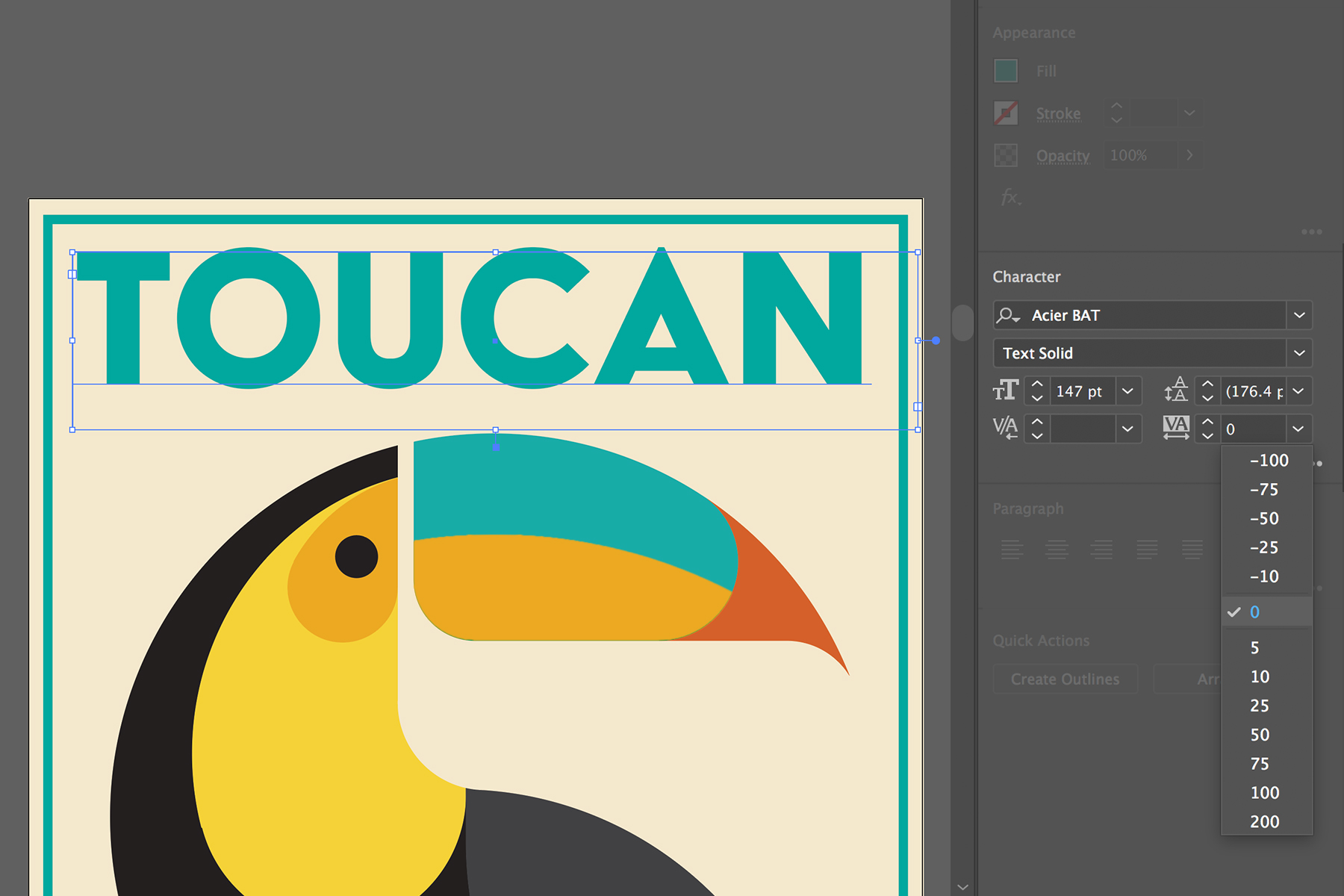Viewport: 1344px width, 896px height.
Task: Click the leading stepper arrows
Action: pos(1207,391)
